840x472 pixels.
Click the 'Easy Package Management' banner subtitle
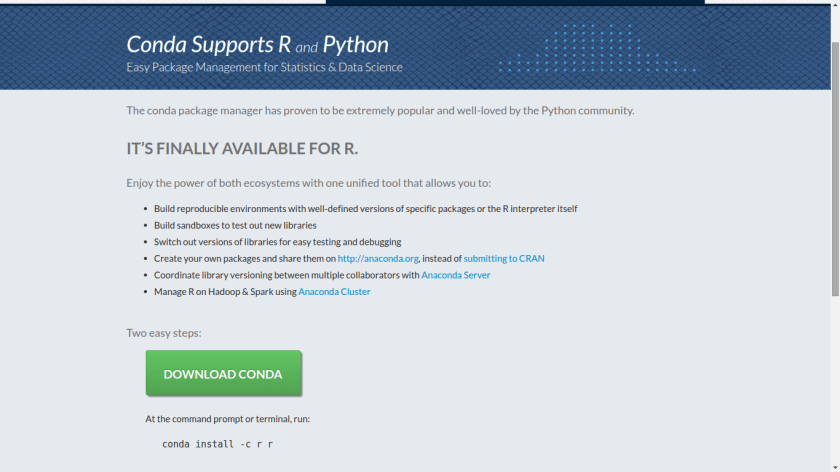pyautogui.click(x=264, y=68)
